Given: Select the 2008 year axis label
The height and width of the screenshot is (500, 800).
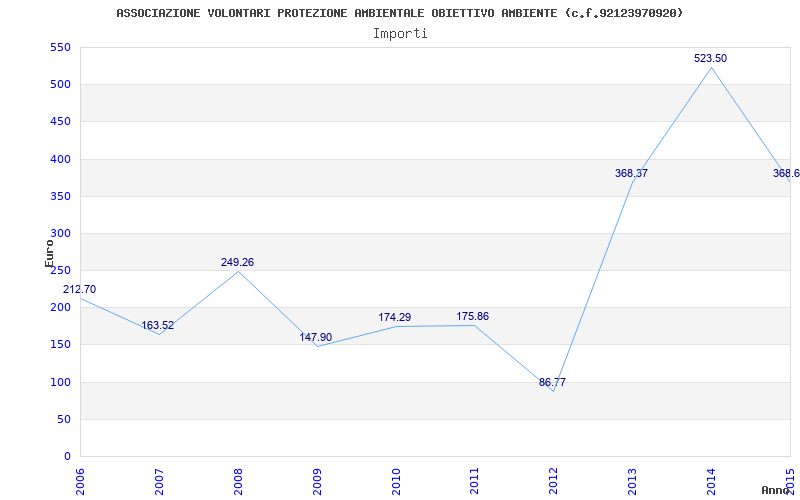Looking at the screenshot, I should [x=238, y=482].
